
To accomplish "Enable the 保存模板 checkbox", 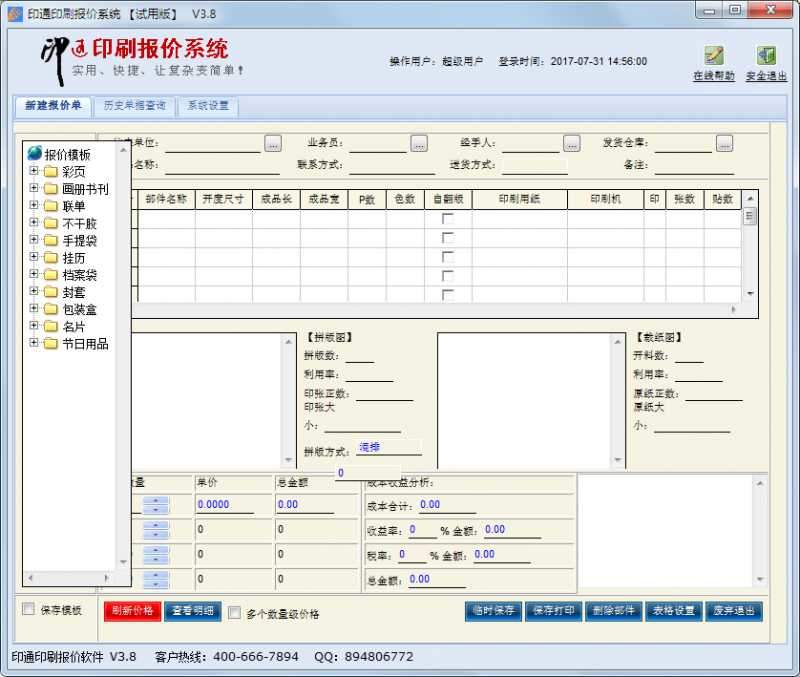I will [x=28, y=608].
